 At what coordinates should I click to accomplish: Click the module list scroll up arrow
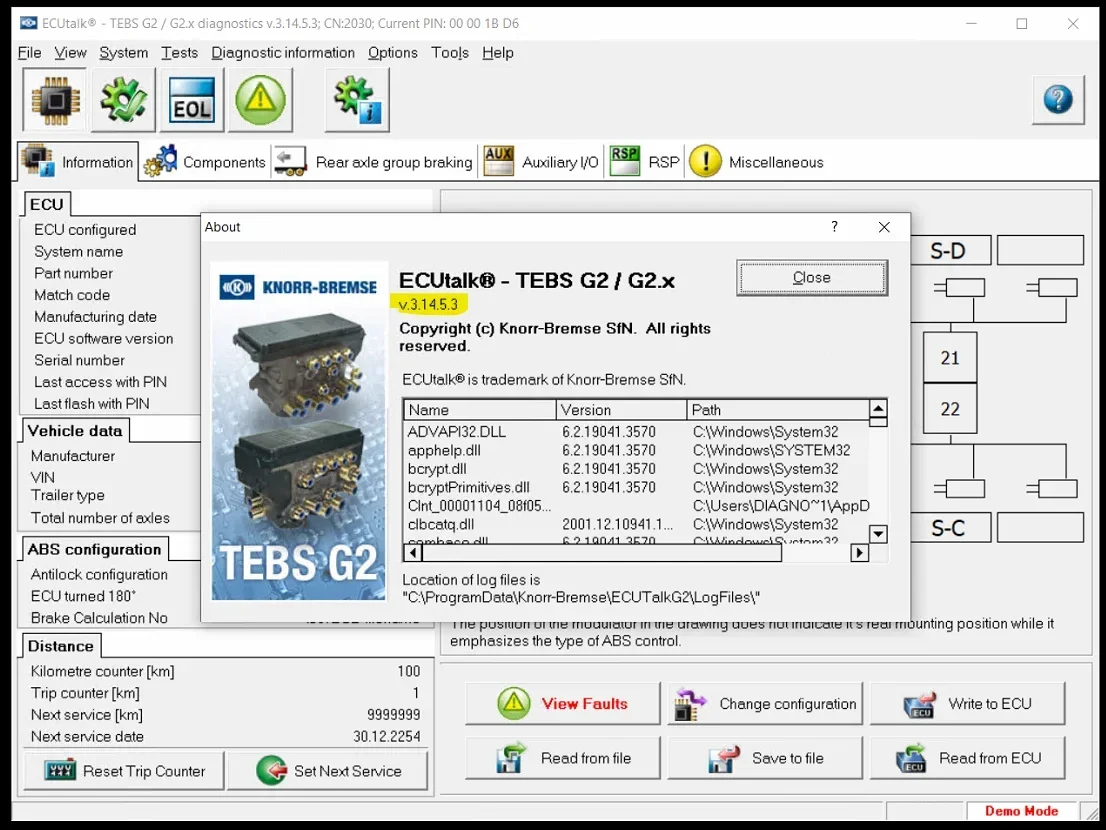coord(878,409)
